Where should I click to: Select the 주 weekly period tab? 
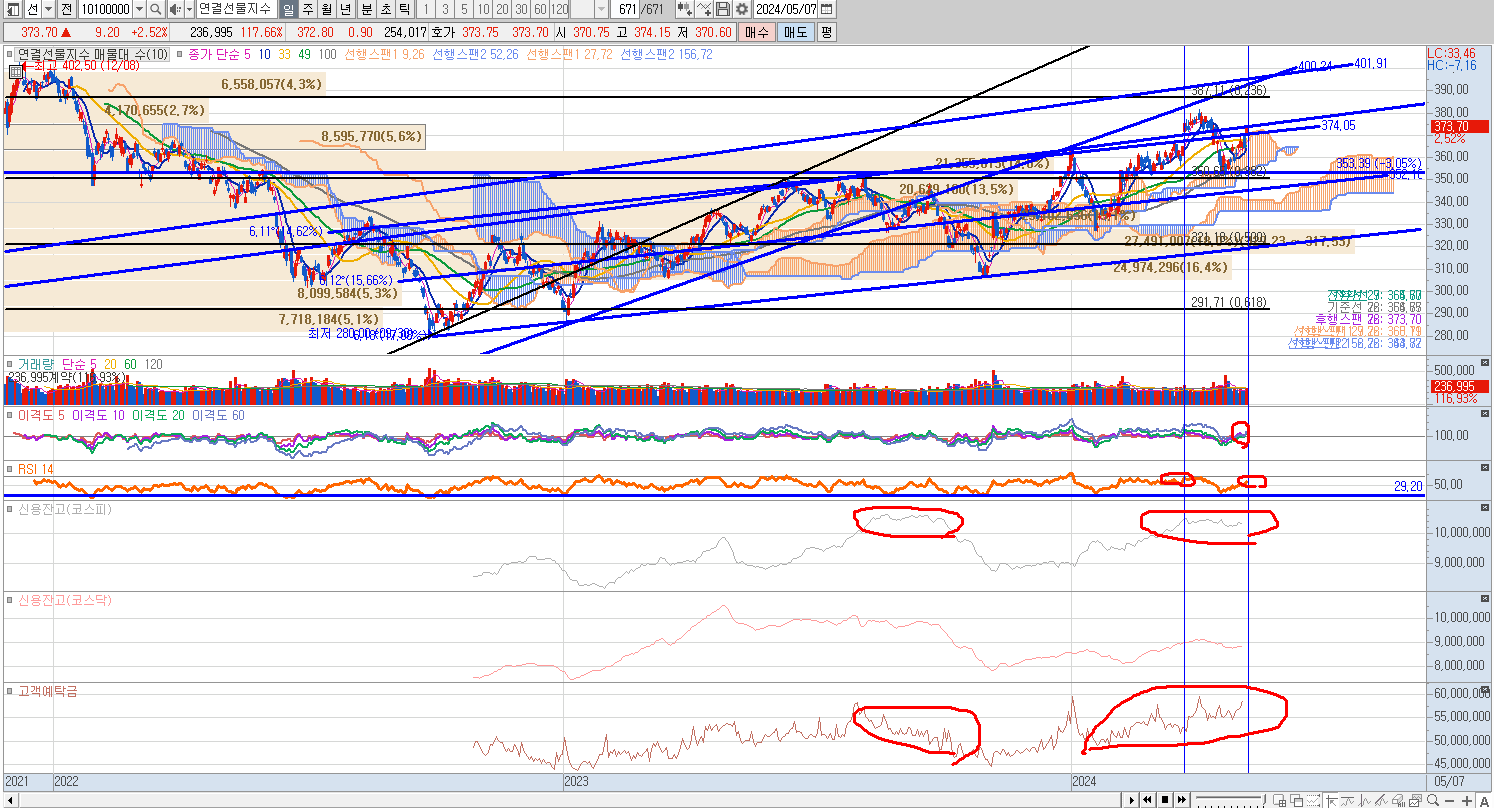coord(307,9)
